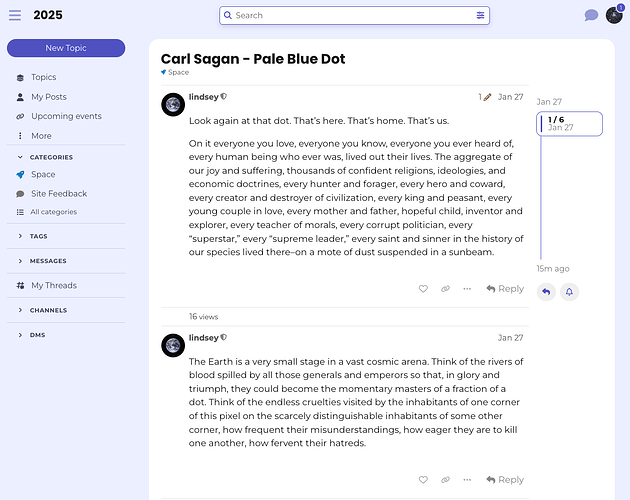Viewport: 630px width, 500px height.
Task: Click Moderator shield icon beside lindsey on second post
Action: [224, 337]
